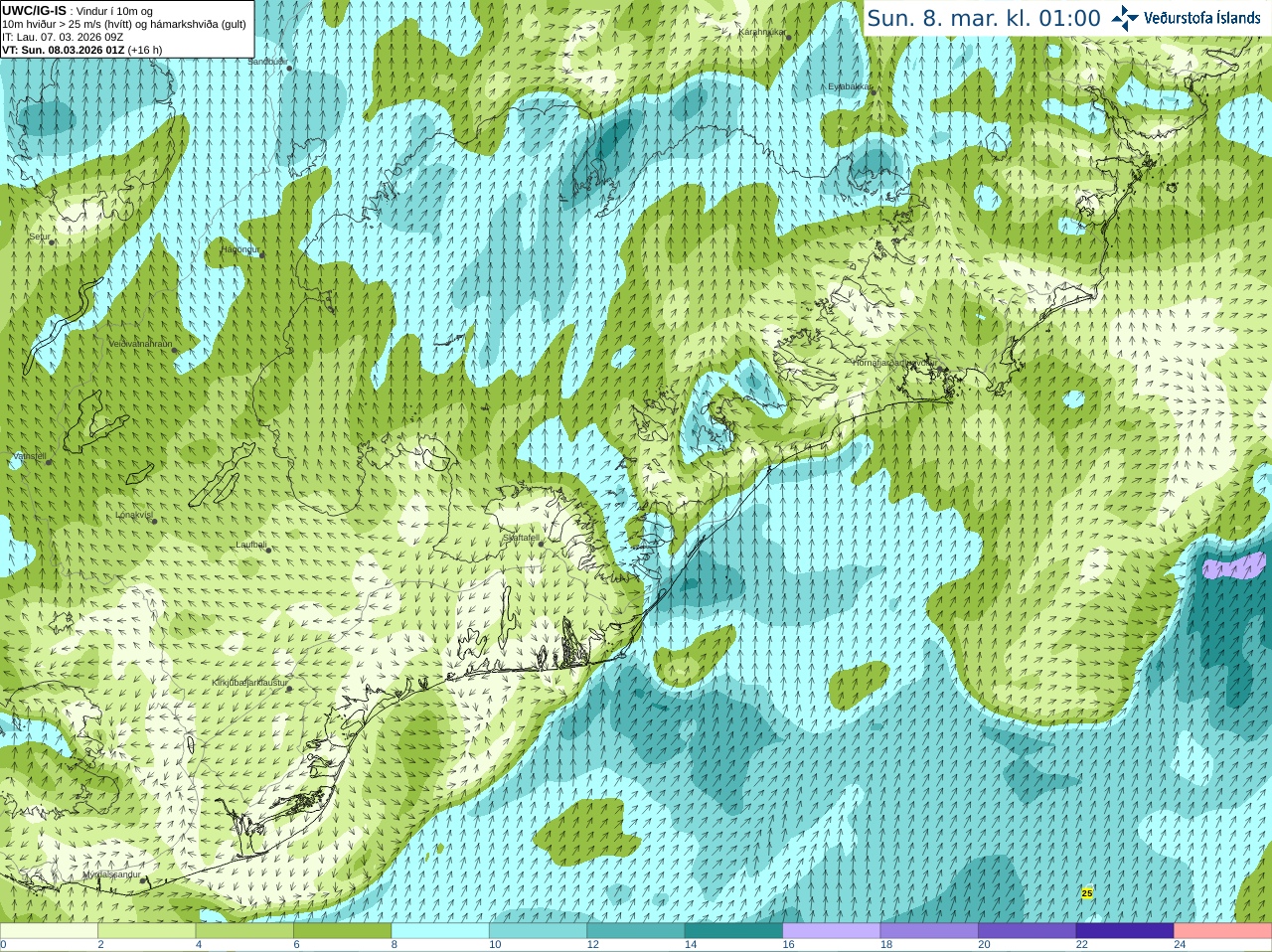
Task: Click the Vatnsfell station dot
Action: tap(48, 462)
